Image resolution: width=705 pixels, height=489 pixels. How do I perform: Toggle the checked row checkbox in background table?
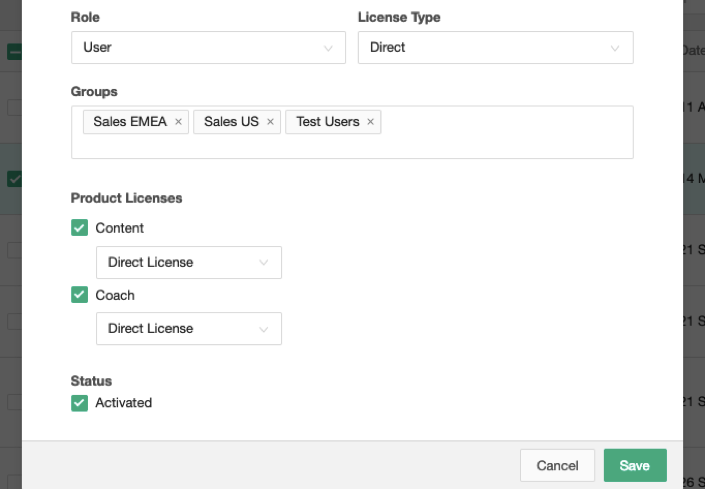point(14,179)
